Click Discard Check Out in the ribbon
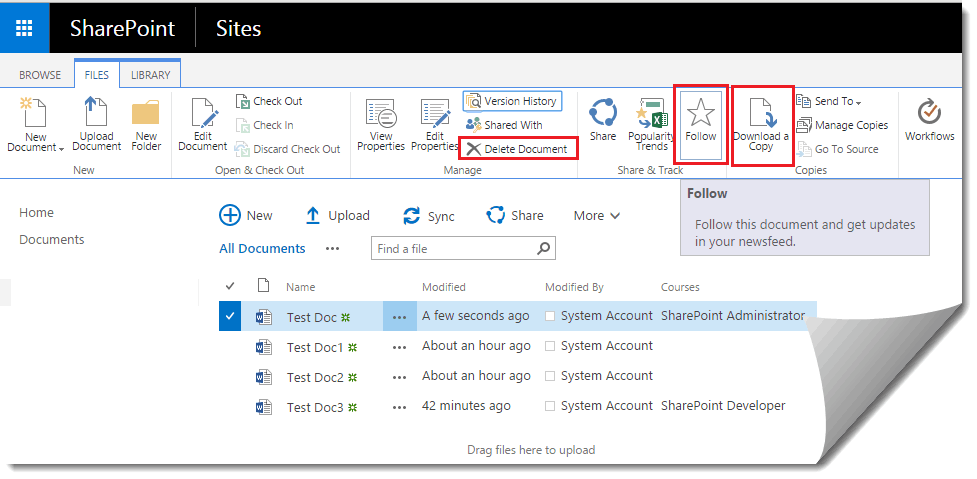This screenshot has width=977, height=479. pyautogui.click(x=288, y=149)
